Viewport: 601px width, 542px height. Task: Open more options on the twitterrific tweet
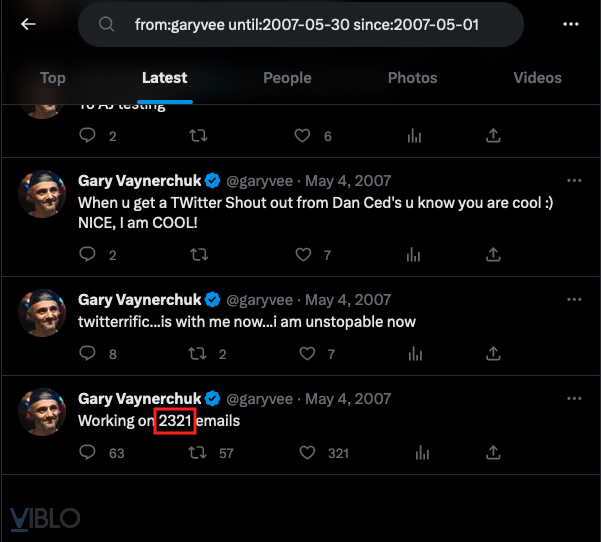574,299
